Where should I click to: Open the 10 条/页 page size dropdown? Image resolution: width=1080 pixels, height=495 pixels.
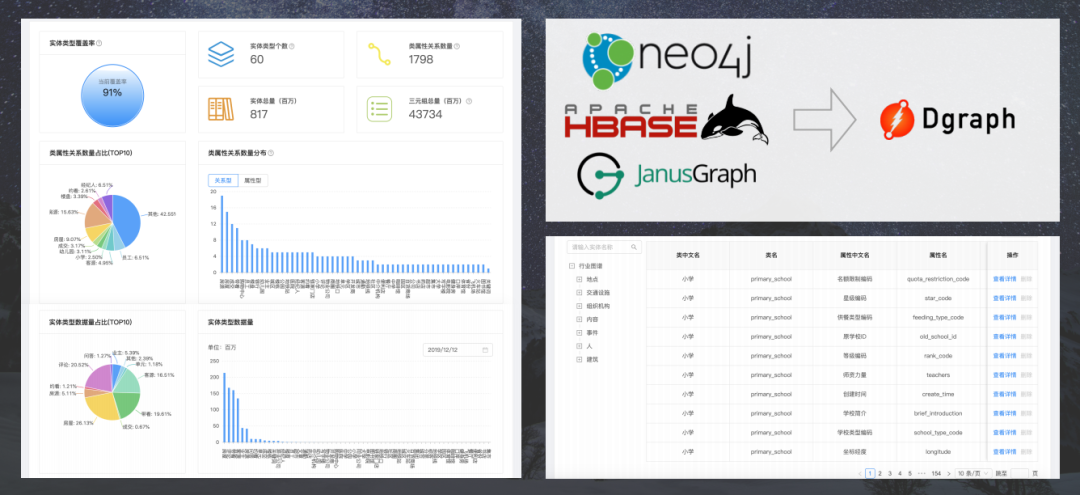point(974,473)
